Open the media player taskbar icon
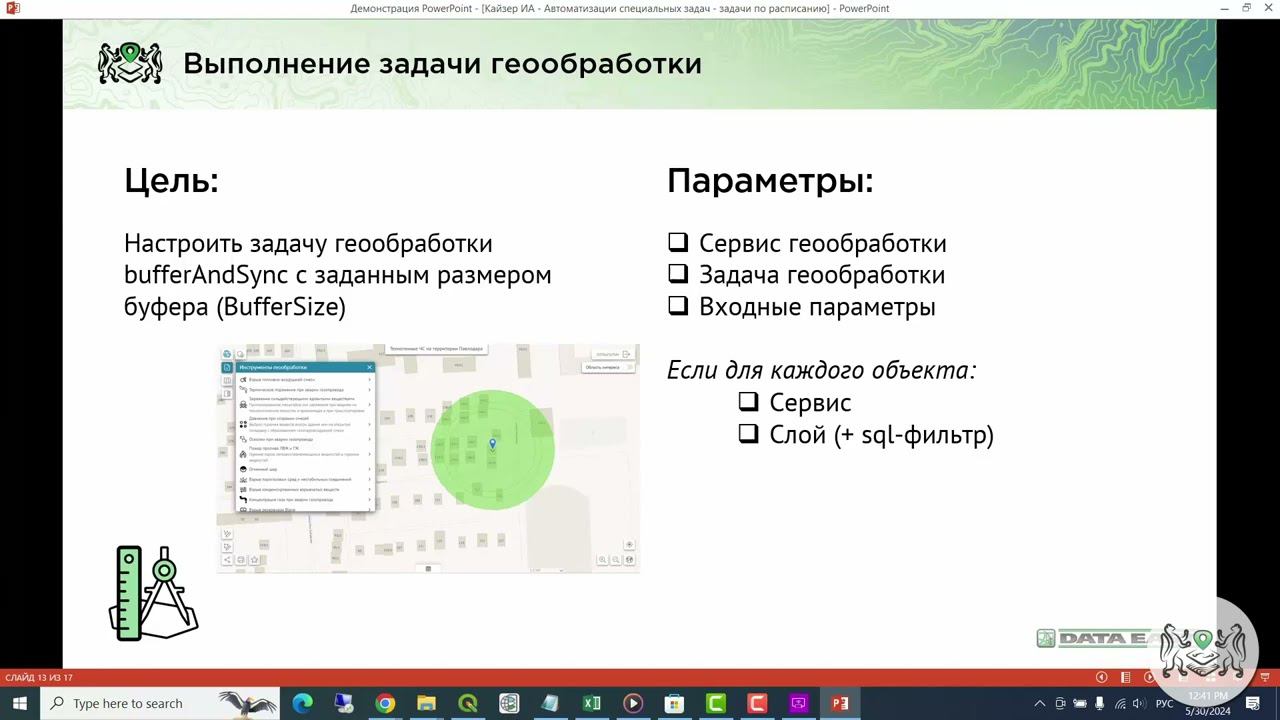 pos(633,703)
